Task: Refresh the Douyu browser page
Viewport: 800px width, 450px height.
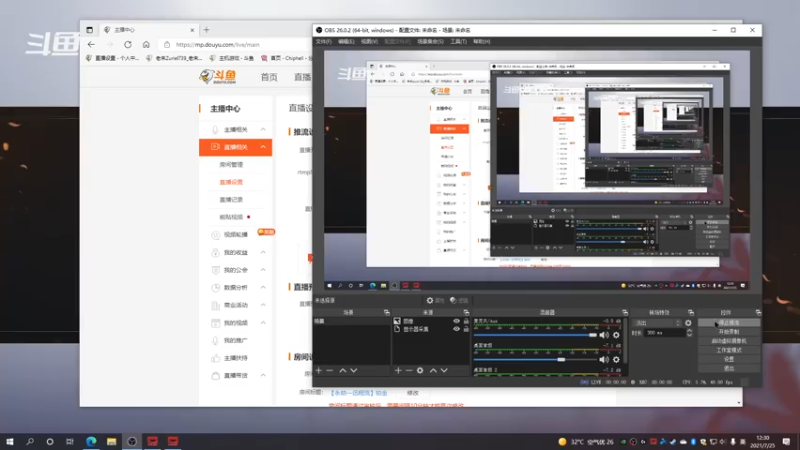Action: tap(128, 44)
